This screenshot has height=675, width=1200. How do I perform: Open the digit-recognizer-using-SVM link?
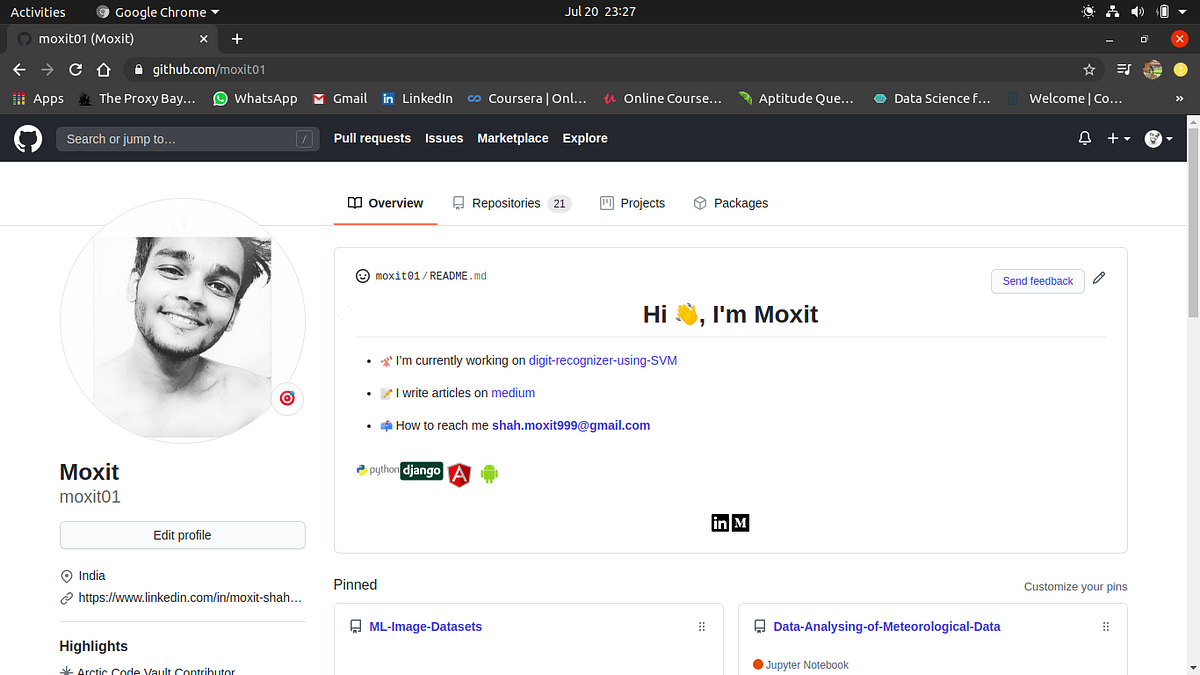[x=602, y=360]
